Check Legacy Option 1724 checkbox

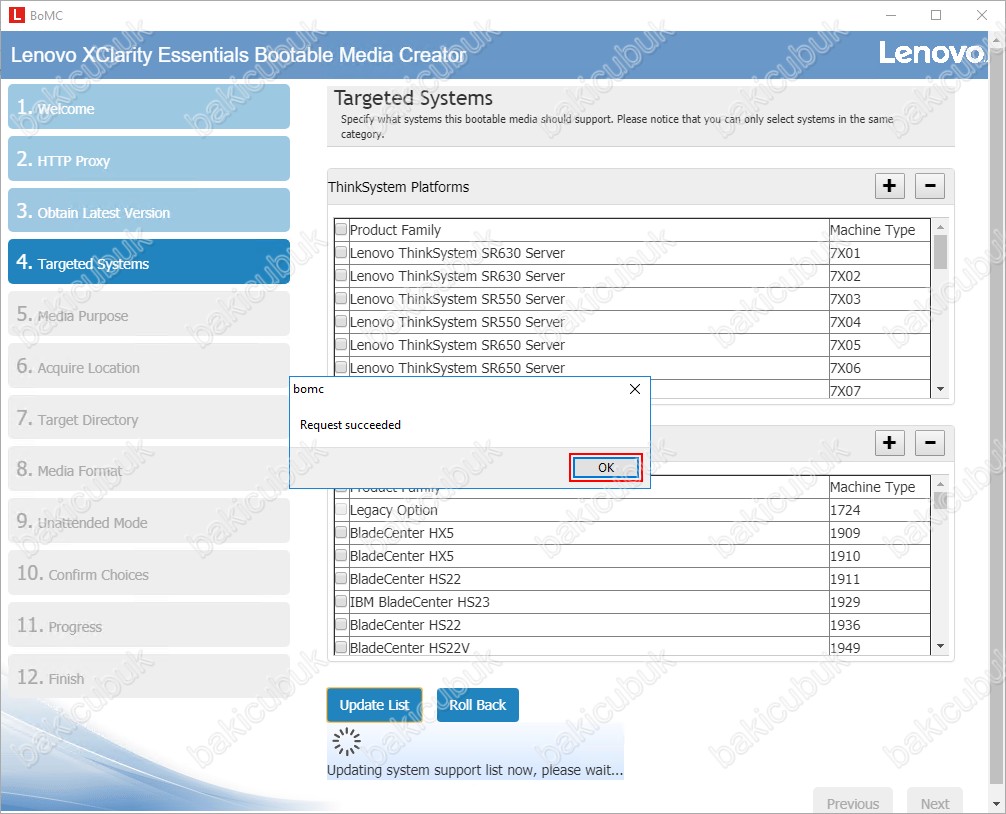341,509
